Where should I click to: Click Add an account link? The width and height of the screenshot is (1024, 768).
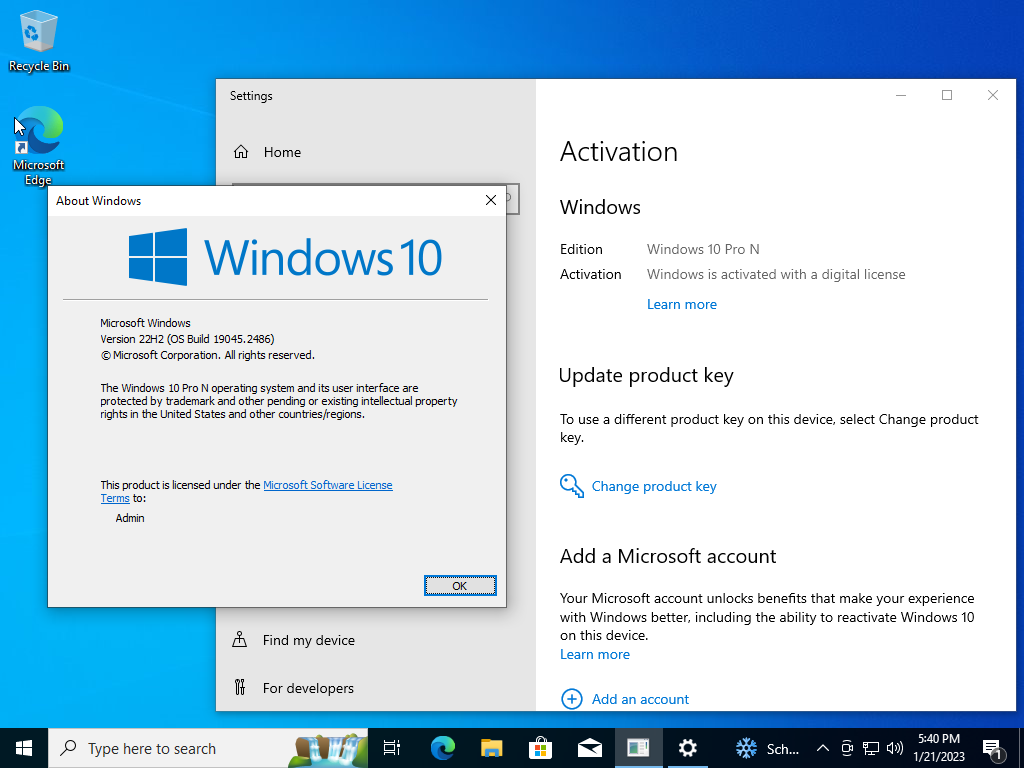point(640,699)
